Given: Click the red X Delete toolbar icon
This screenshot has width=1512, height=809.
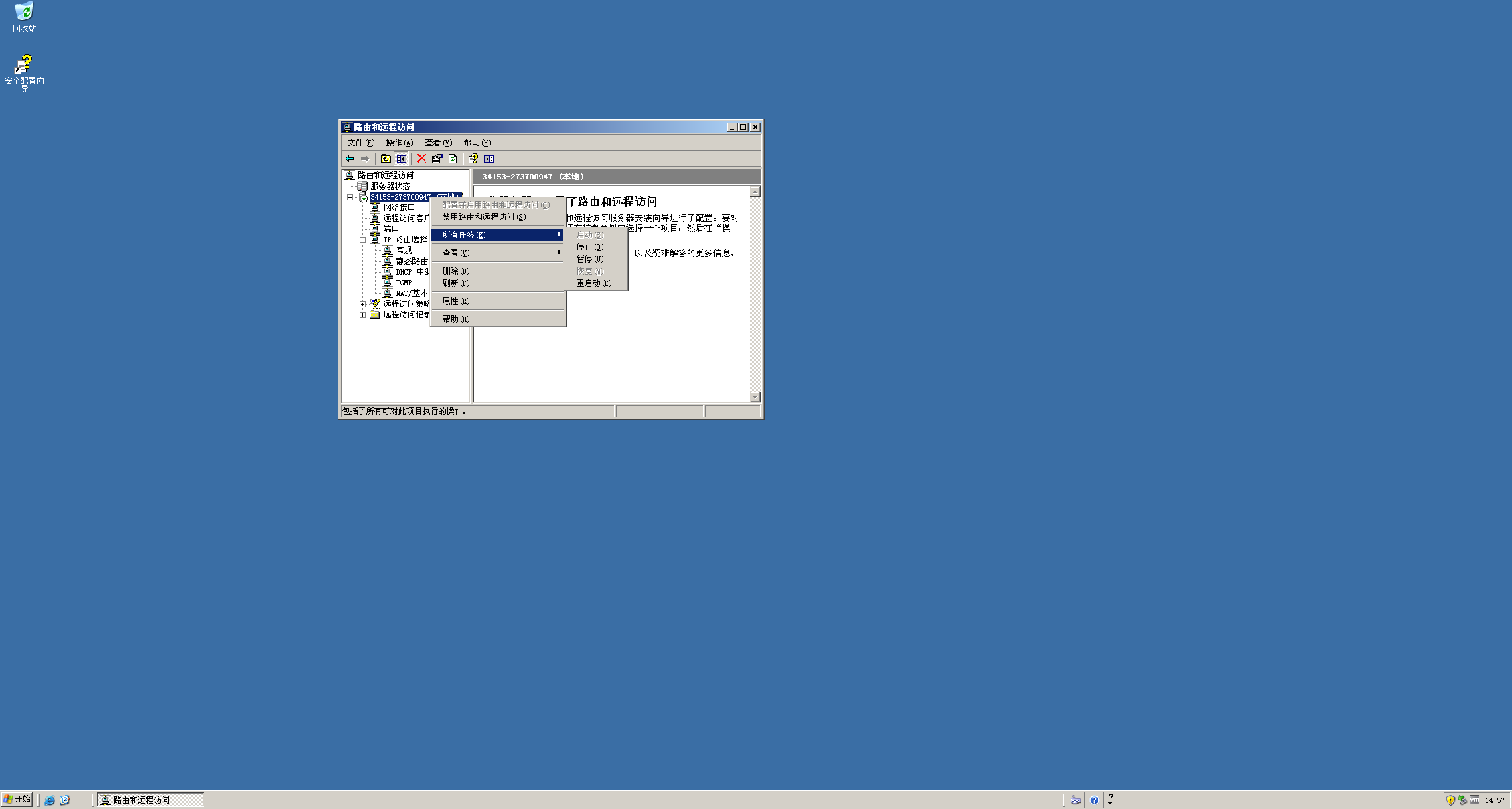Looking at the screenshot, I should [421, 159].
